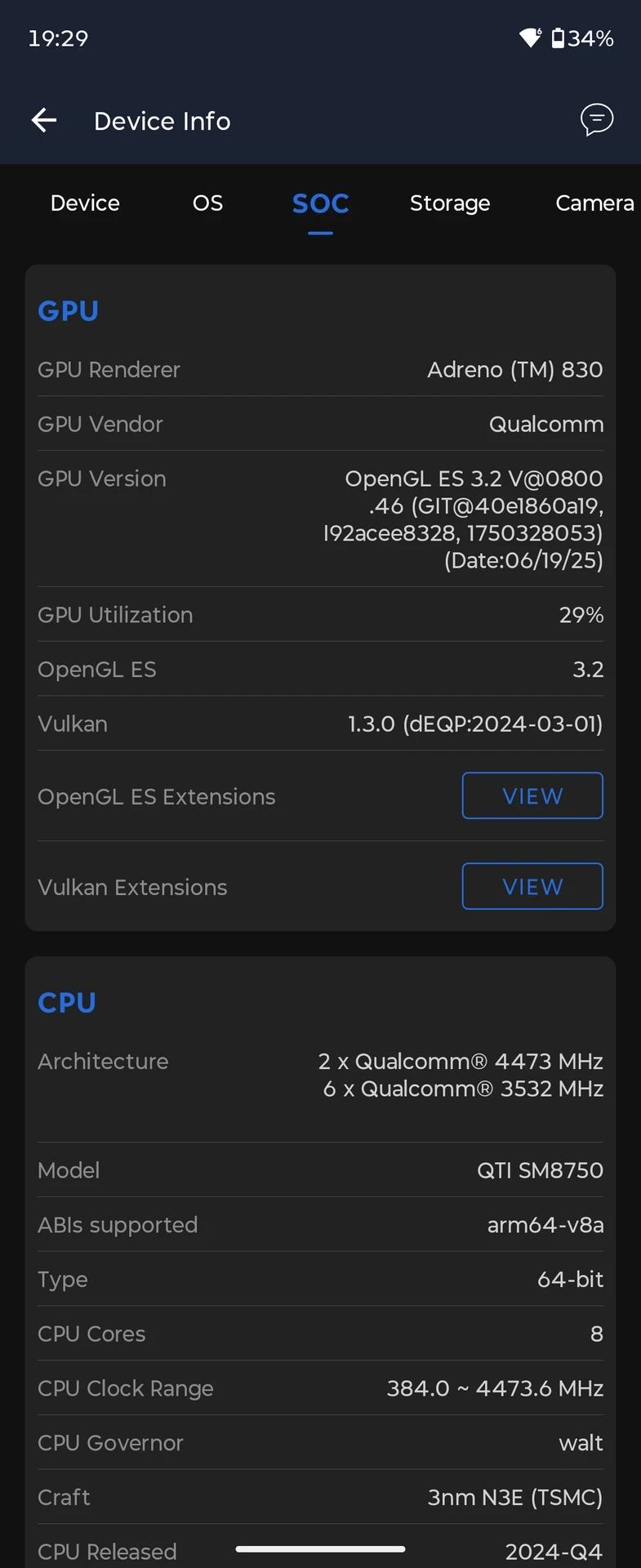Tap the CPU Clock Range row
Image resolution: width=641 pixels, height=1568 pixels.
tap(320, 1388)
